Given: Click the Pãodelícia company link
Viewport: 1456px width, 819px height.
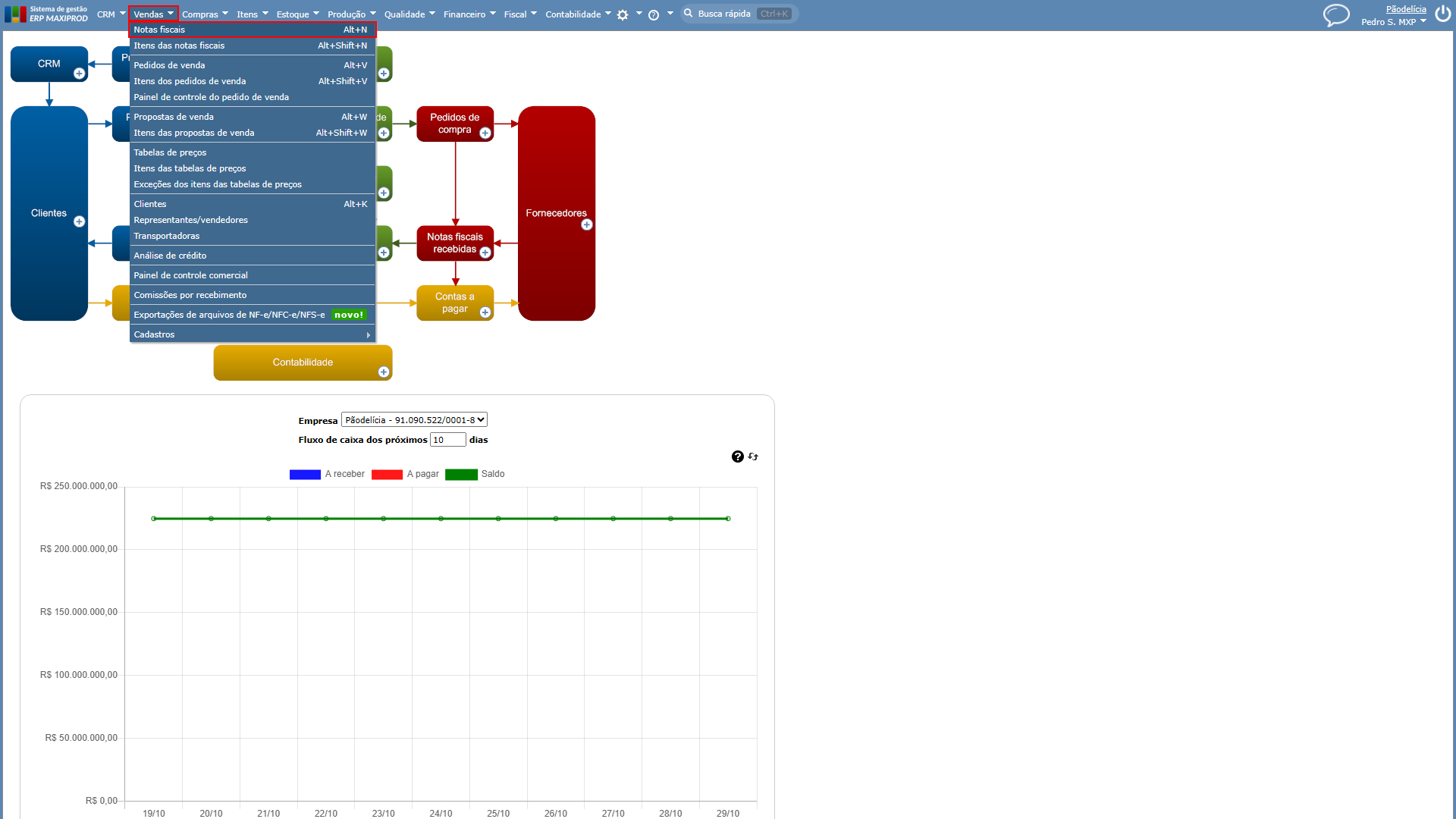Looking at the screenshot, I should tap(1406, 9).
